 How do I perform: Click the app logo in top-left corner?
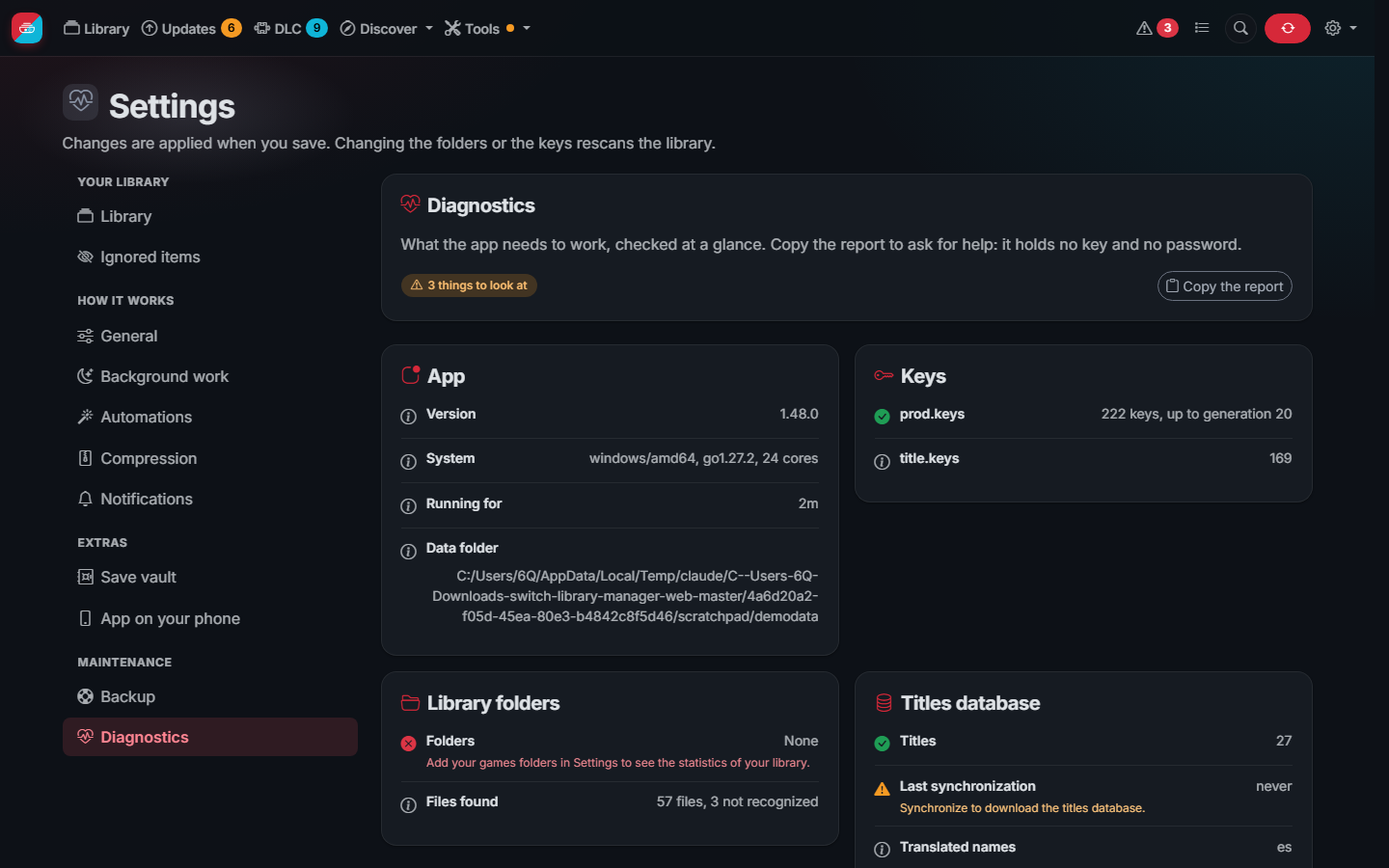tap(27, 28)
